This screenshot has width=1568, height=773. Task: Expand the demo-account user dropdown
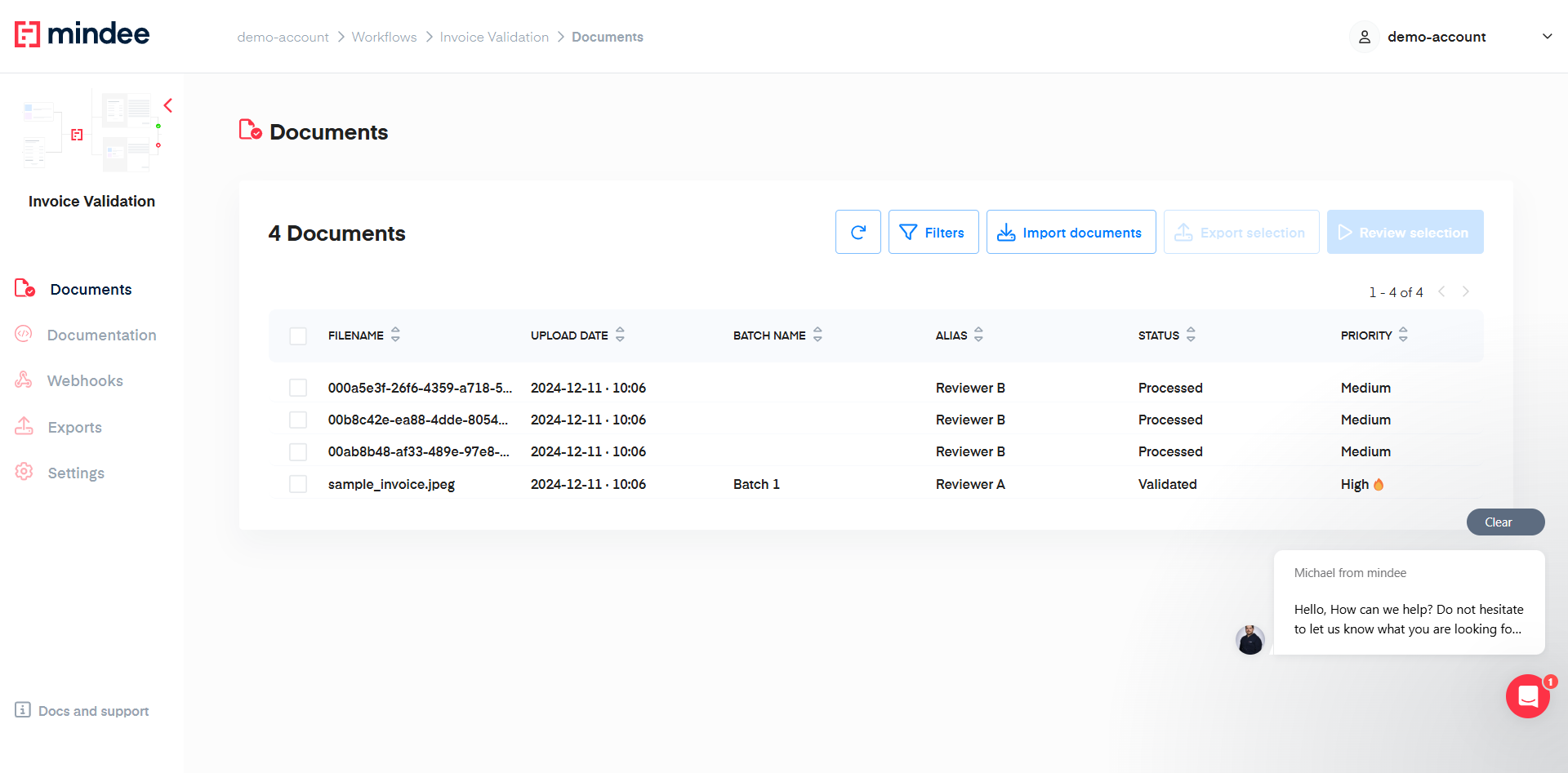pyautogui.click(x=1546, y=37)
